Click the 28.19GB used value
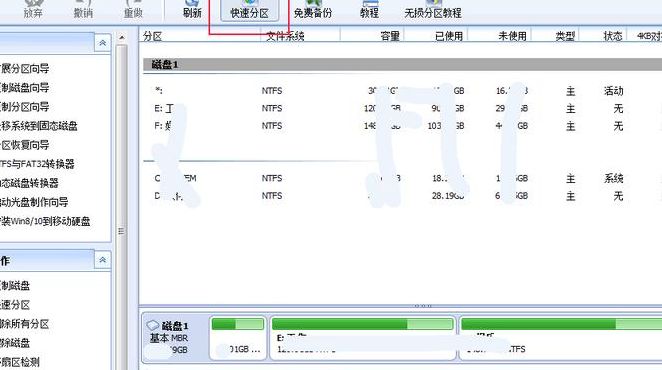The height and width of the screenshot is (370, 662). 448,196
